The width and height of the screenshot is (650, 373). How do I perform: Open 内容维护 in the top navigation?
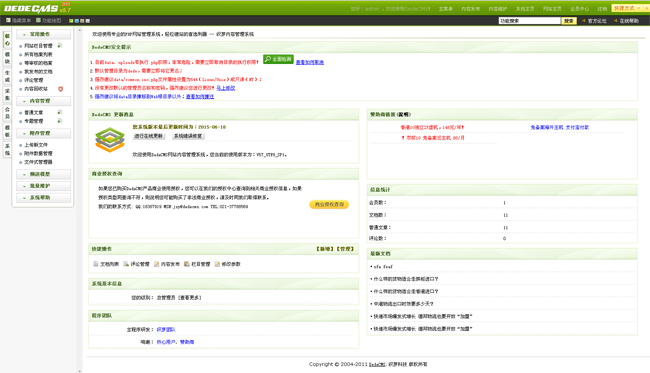497,9
